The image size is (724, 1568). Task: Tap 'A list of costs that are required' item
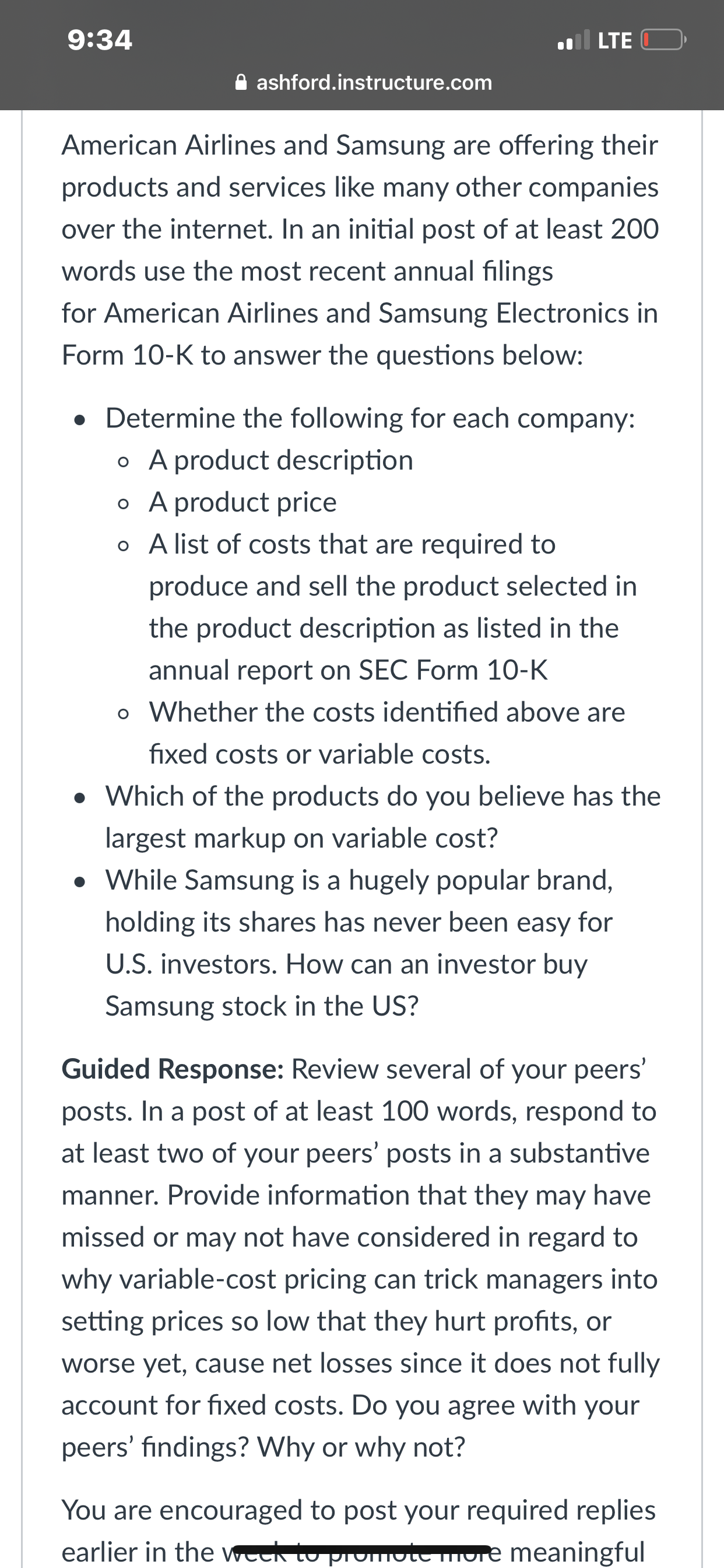pyautogui.click(x=393, y=607)
